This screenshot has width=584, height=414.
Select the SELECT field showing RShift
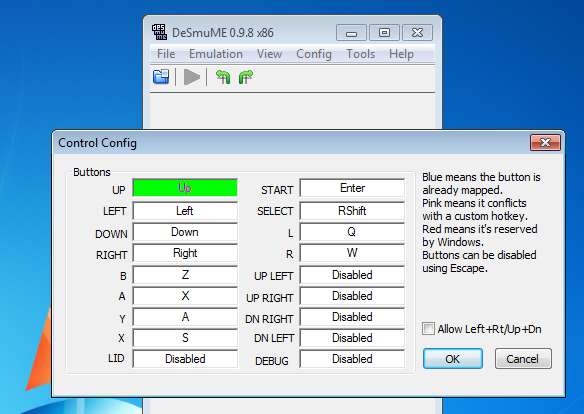(352, 211)
